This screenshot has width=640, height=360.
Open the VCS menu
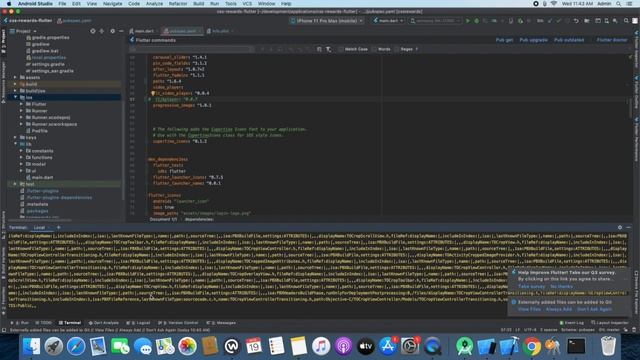tap(247, 4)
